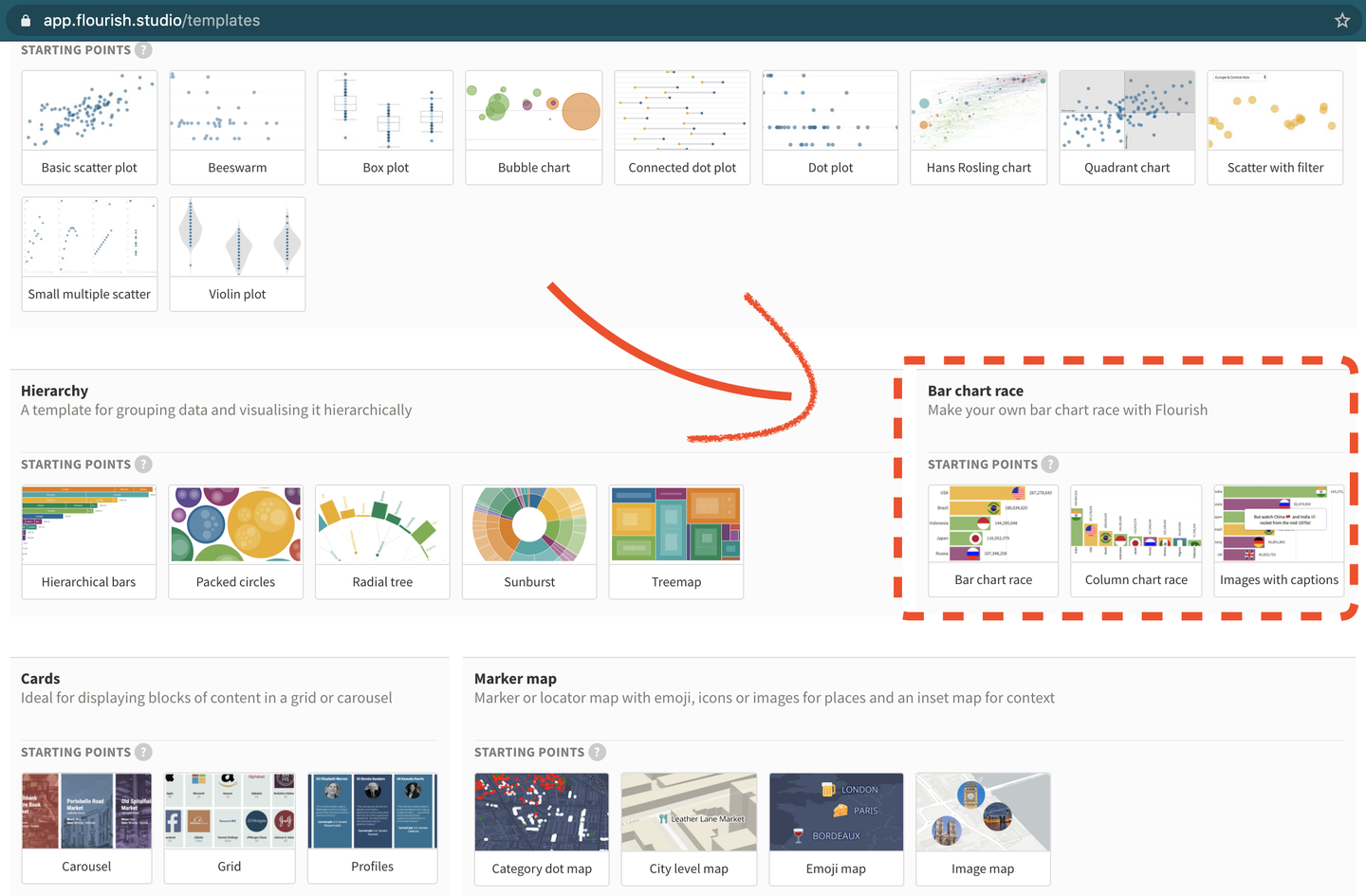The image size is (1366, 896).
Task: Open help icon beside Cards' Starting Points
Action: pos(143,752)
